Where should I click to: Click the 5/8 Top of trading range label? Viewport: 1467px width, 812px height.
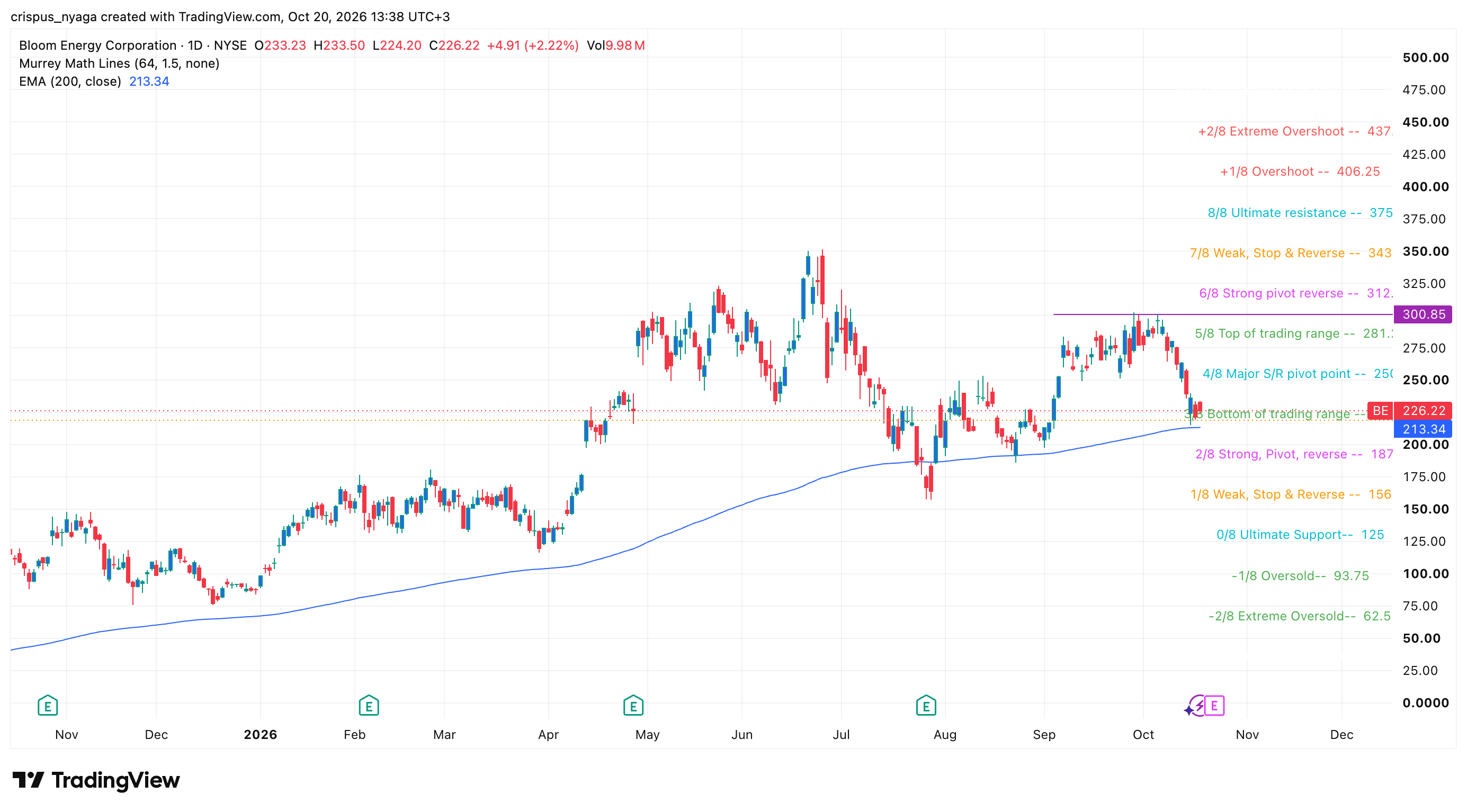tap(1294, 334)
